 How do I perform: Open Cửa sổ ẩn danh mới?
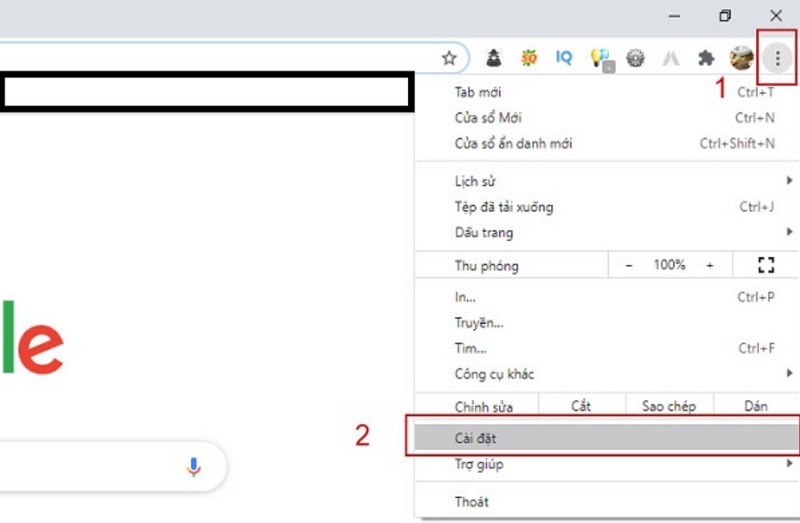(x=607, y=143)
